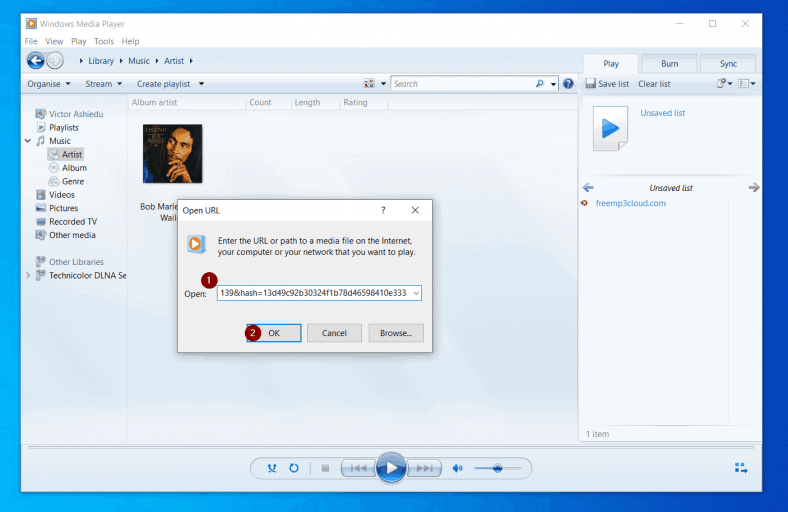
Task: Switch to the Play tab
Action: coord(611,64)
